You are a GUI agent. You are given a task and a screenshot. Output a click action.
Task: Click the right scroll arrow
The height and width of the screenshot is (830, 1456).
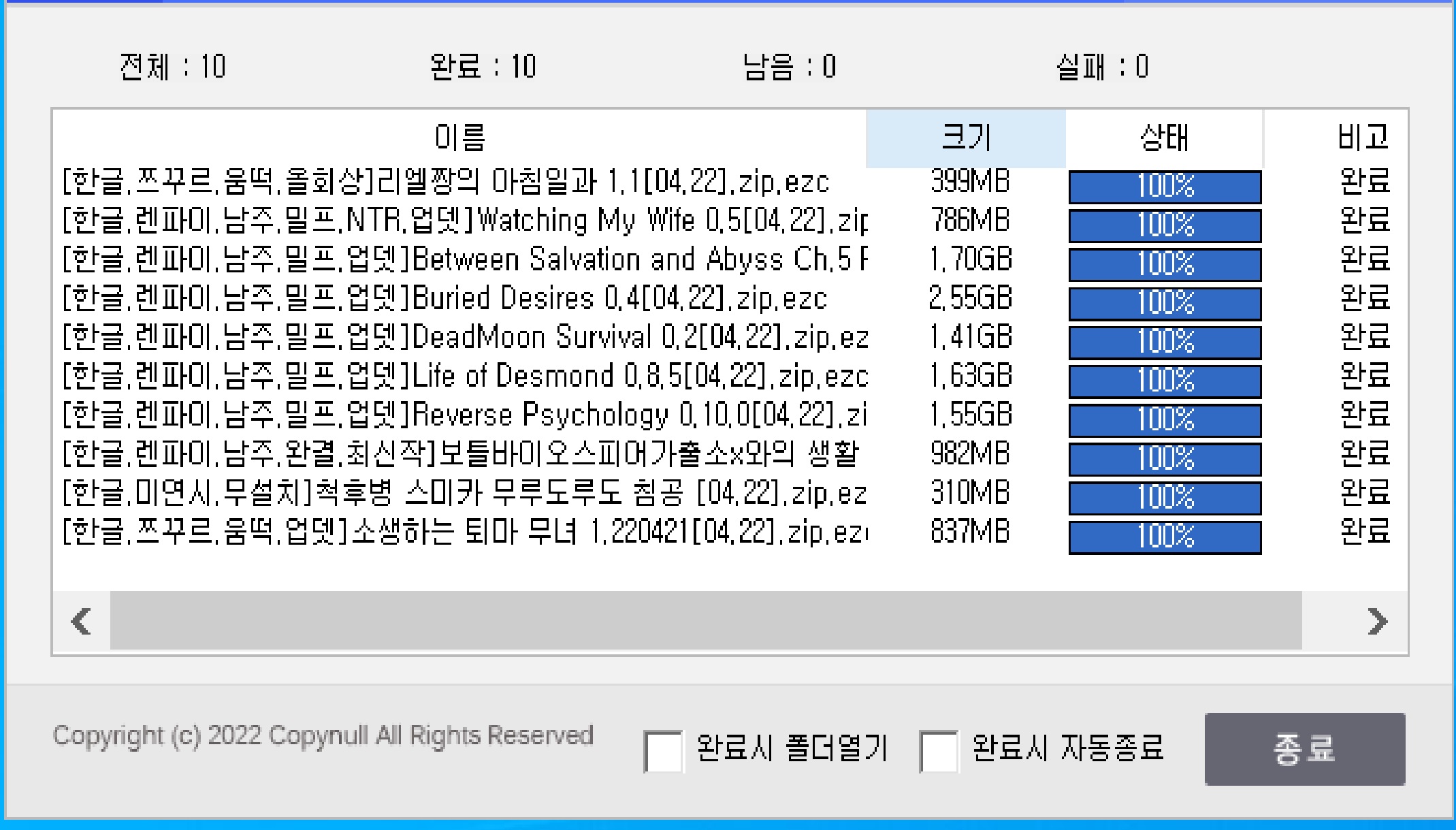(x=1377, y=621)
